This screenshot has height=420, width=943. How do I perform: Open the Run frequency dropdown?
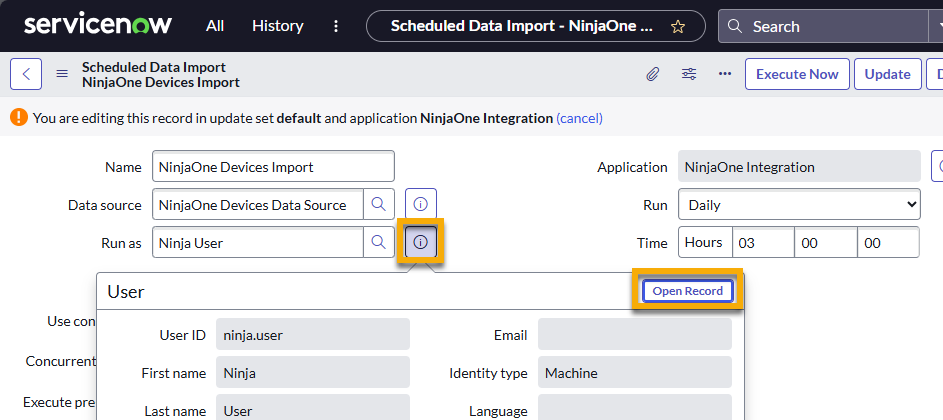(x=799, y=205)
